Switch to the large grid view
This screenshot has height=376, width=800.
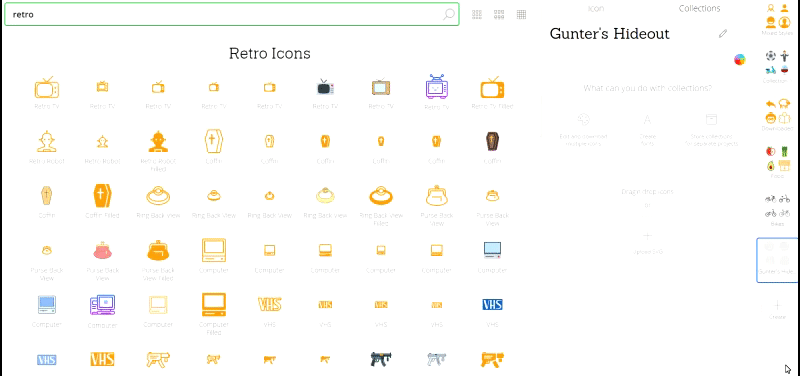pos(477,14)
